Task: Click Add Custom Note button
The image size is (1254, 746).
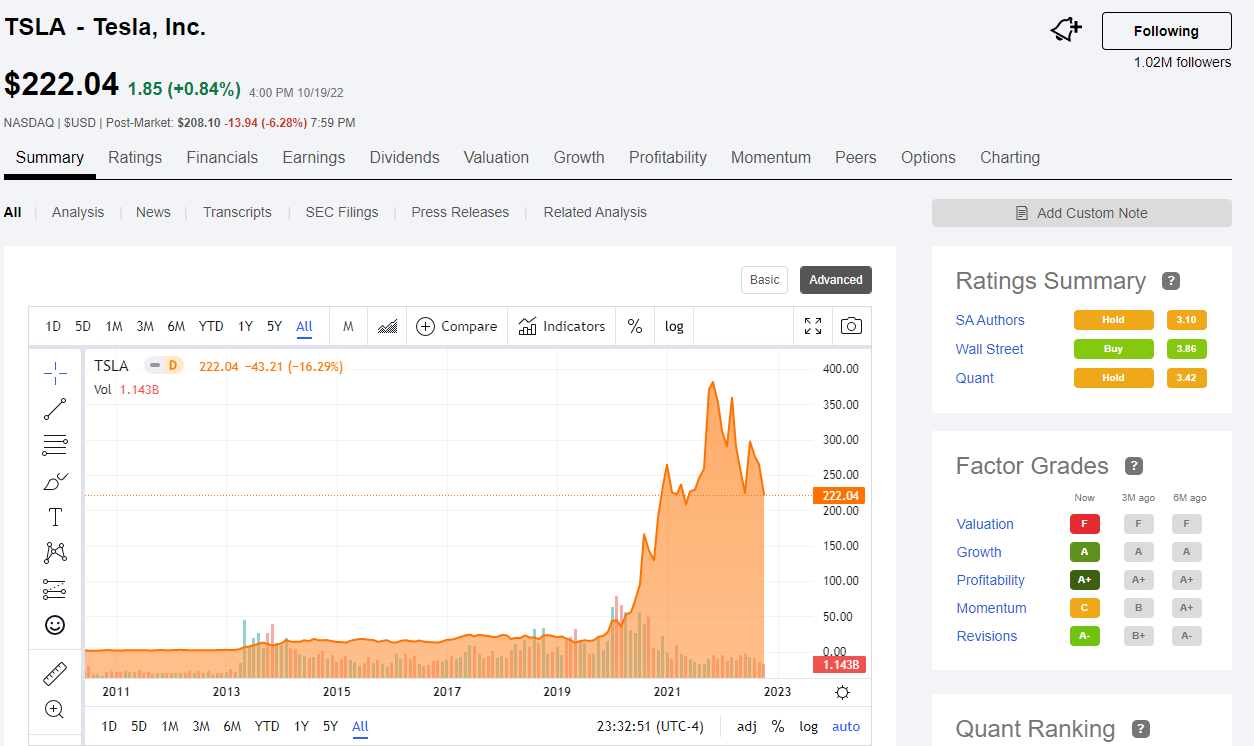Action: (1082, 213)
